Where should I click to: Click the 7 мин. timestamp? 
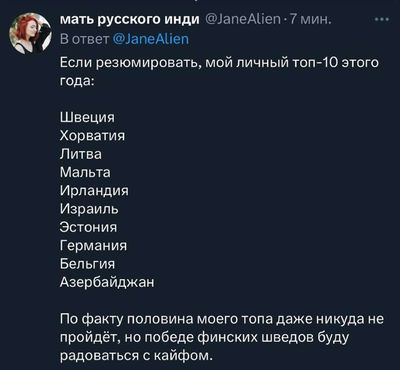(311, 20)
